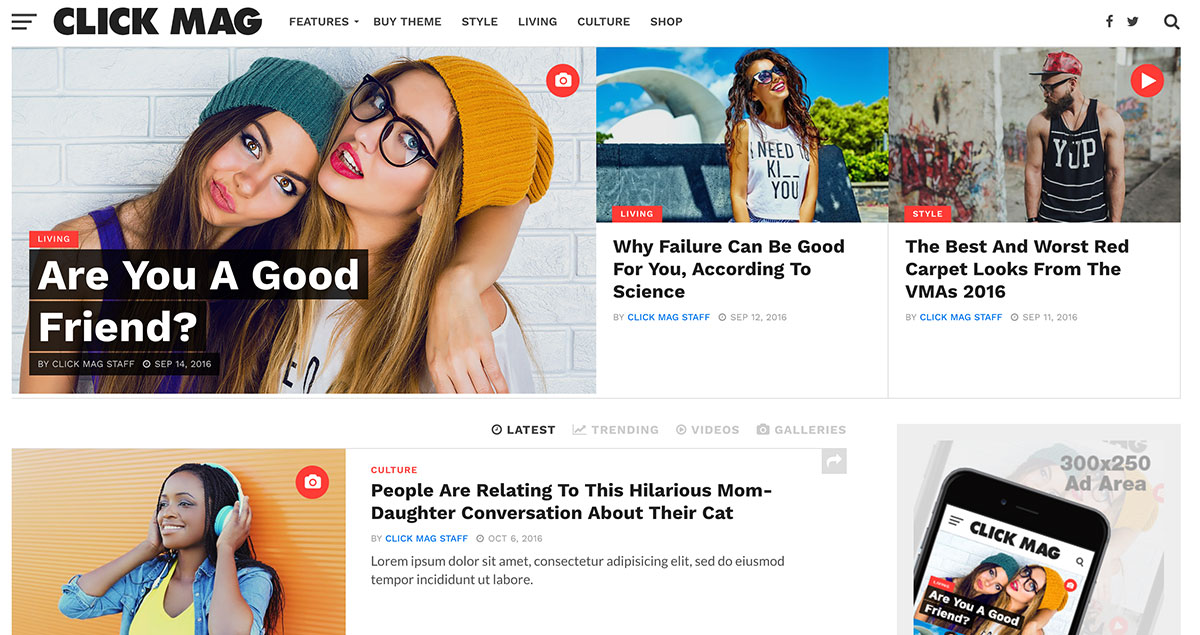Click the LIVING category badge

54,238
